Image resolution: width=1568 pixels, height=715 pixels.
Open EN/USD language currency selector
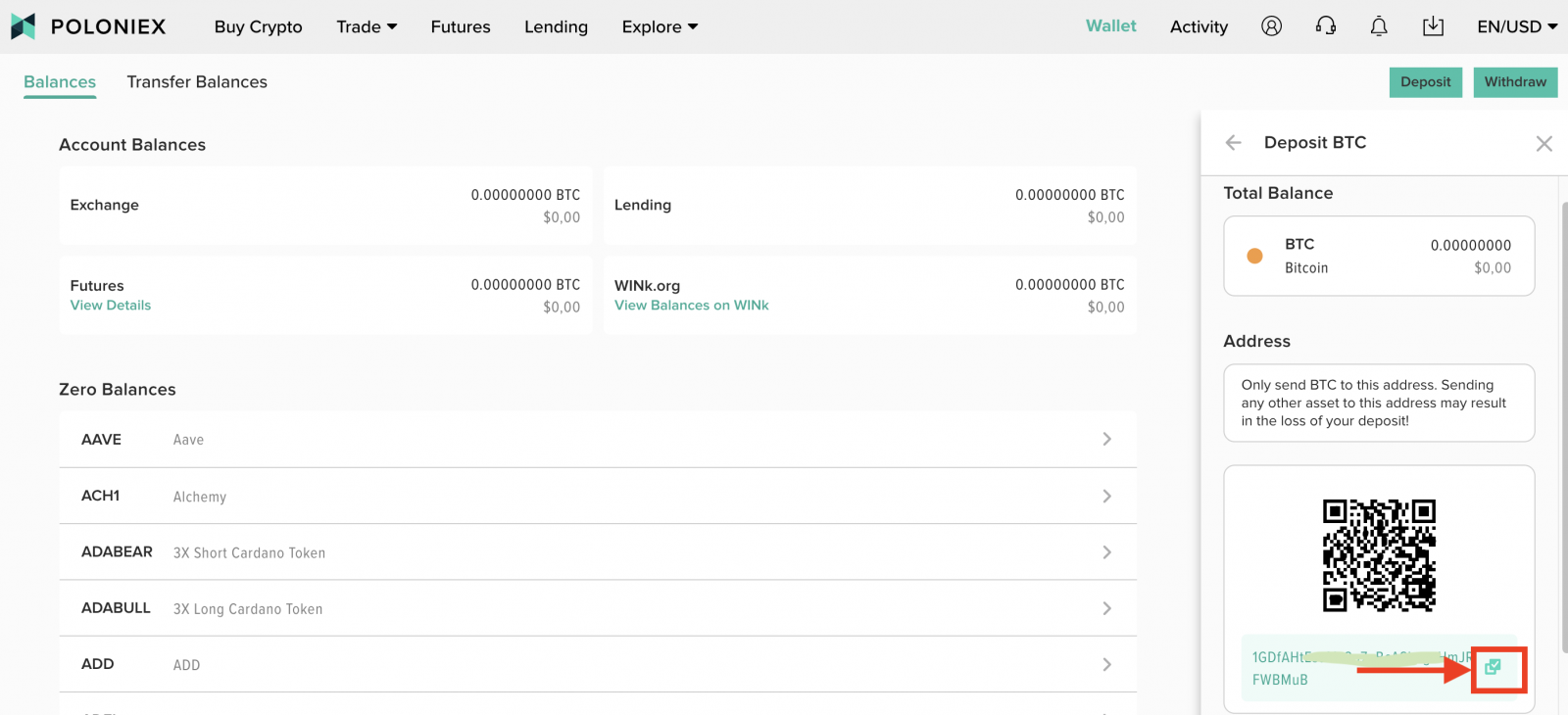pos(1516,27)
